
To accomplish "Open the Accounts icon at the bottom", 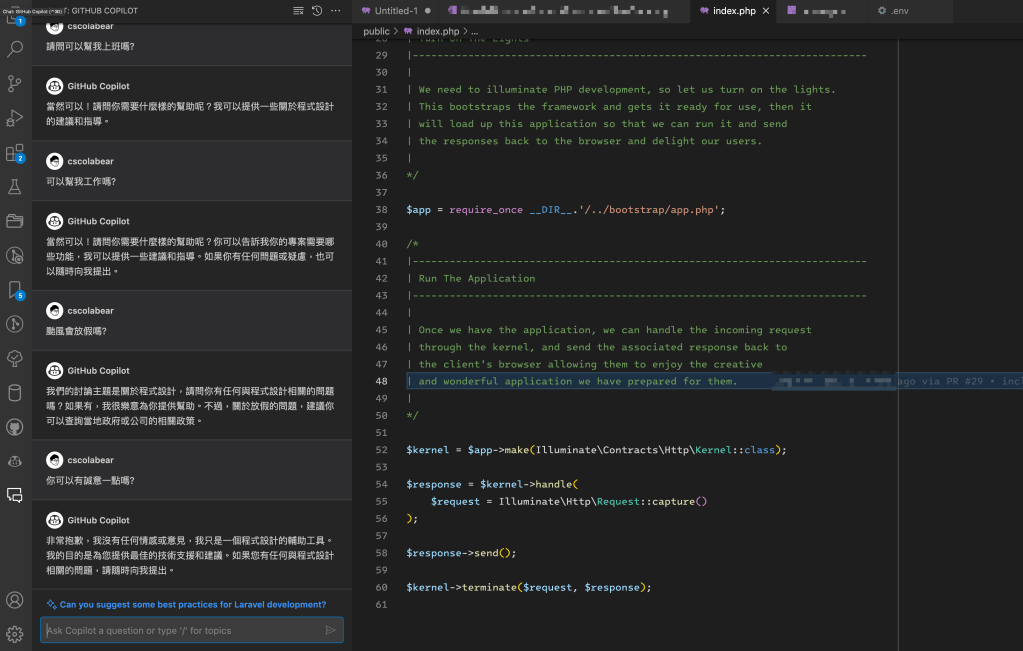I will coord(14,600).
